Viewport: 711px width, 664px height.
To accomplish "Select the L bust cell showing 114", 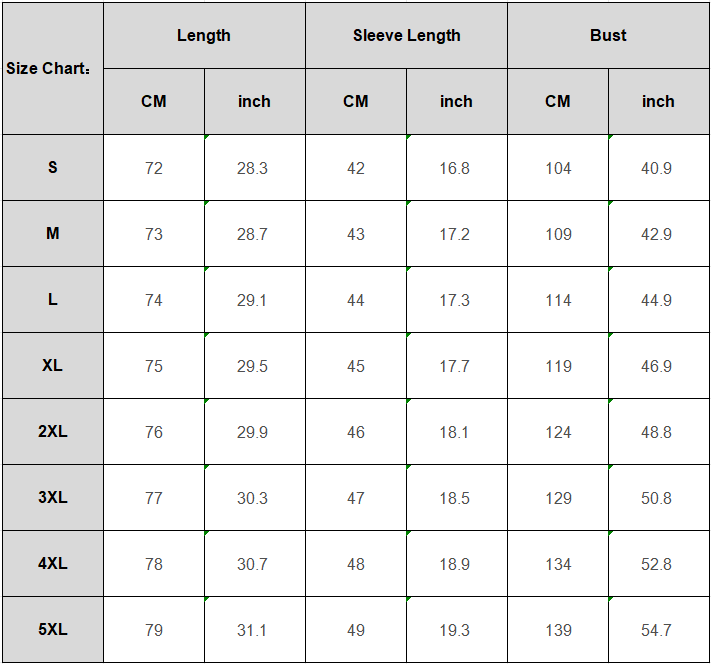I will coord(558,300).
